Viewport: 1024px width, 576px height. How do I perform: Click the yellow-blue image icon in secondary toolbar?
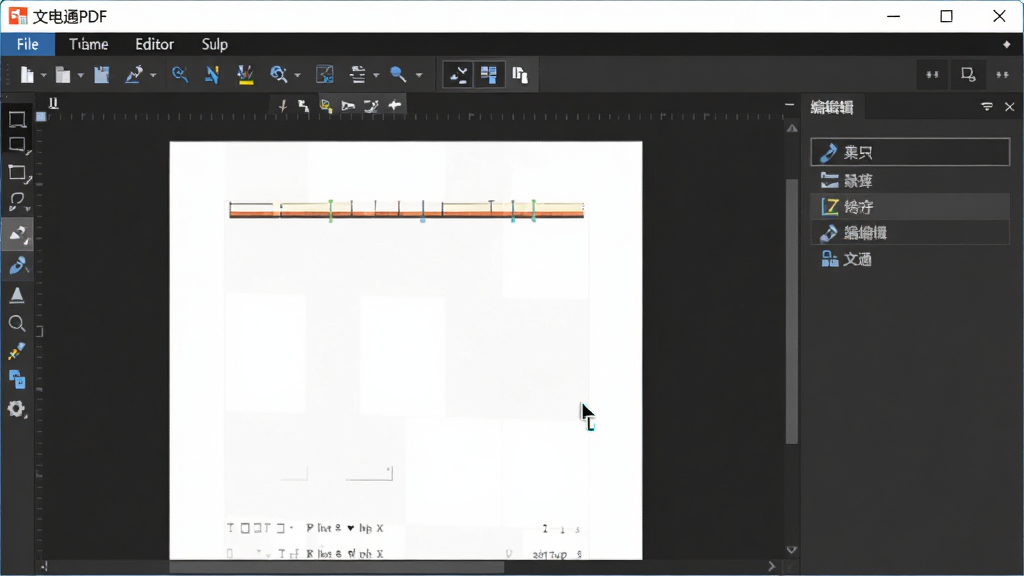coord(326,106)
